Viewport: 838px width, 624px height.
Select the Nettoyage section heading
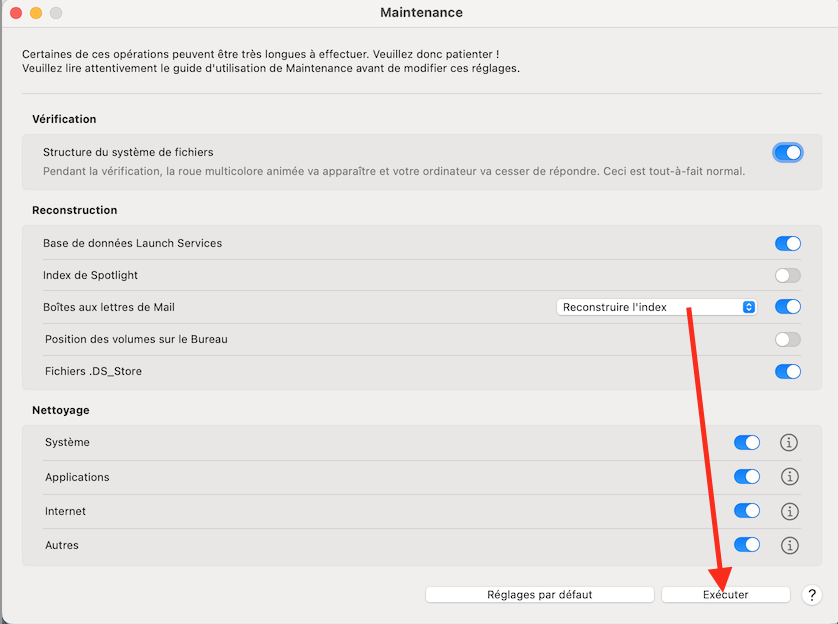(60, 410)
